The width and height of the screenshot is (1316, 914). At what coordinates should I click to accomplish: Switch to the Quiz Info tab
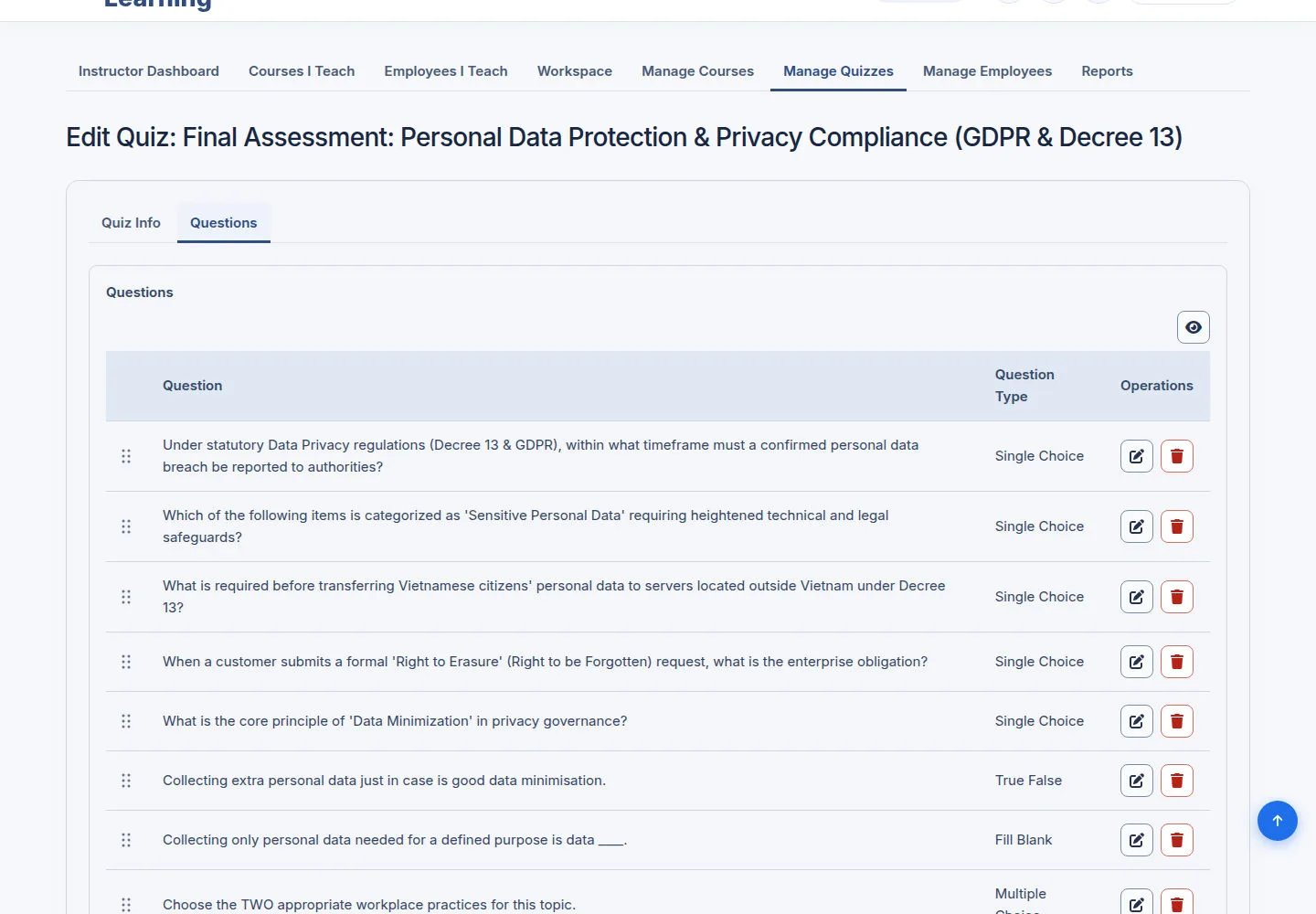[x=131, y=223]
